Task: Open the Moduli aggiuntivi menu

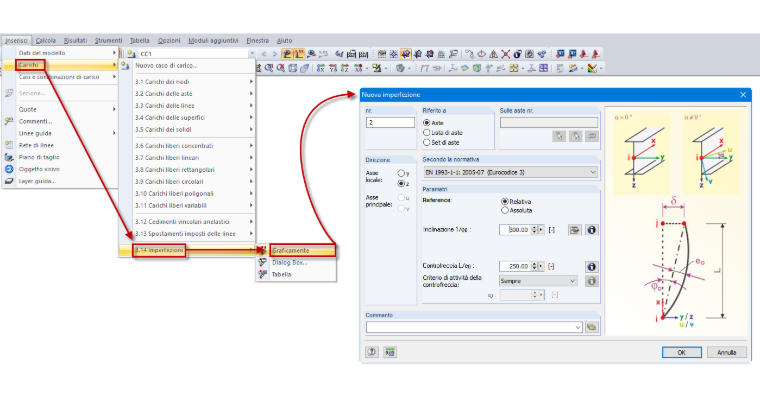Action: pyautogui.click(x=213, y=41)
